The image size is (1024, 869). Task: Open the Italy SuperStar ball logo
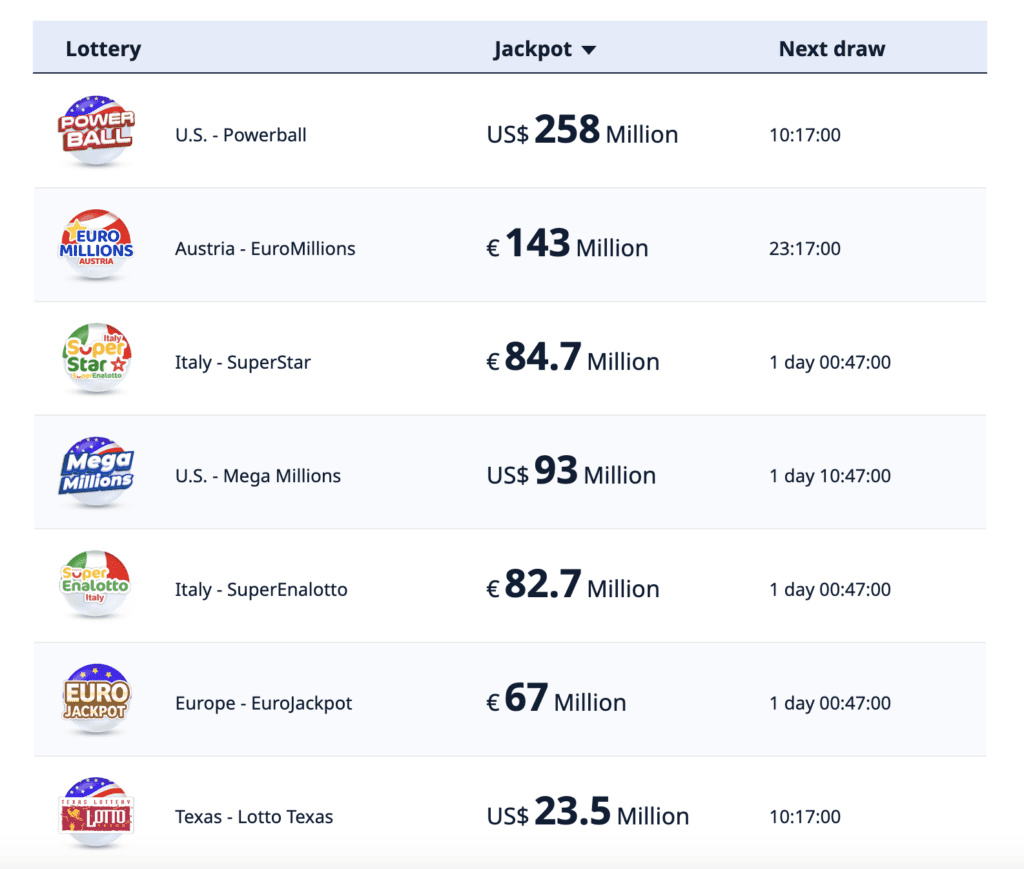[x=95, y=360]
